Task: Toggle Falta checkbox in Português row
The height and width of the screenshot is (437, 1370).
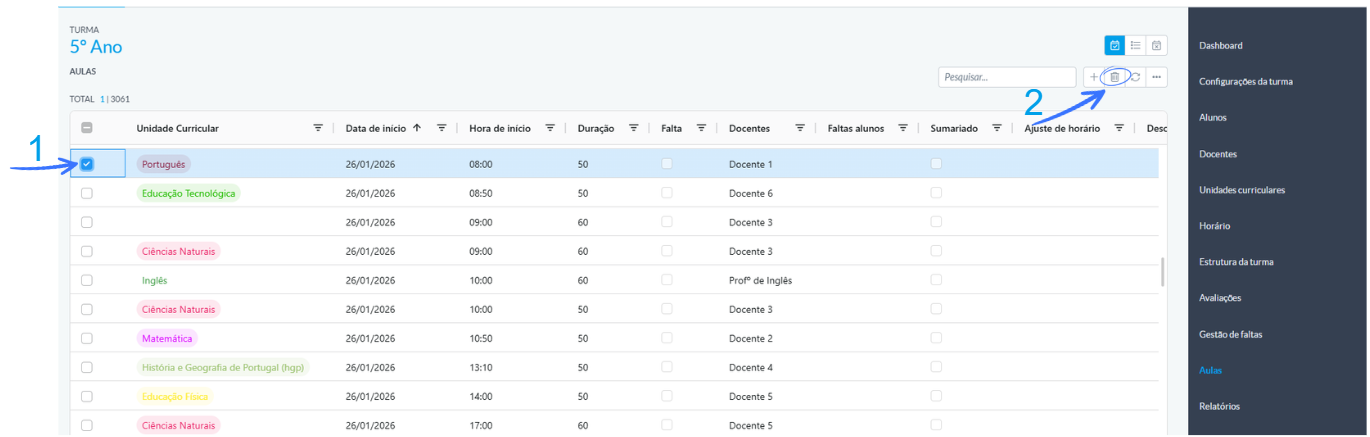Action: pos(667,163)
